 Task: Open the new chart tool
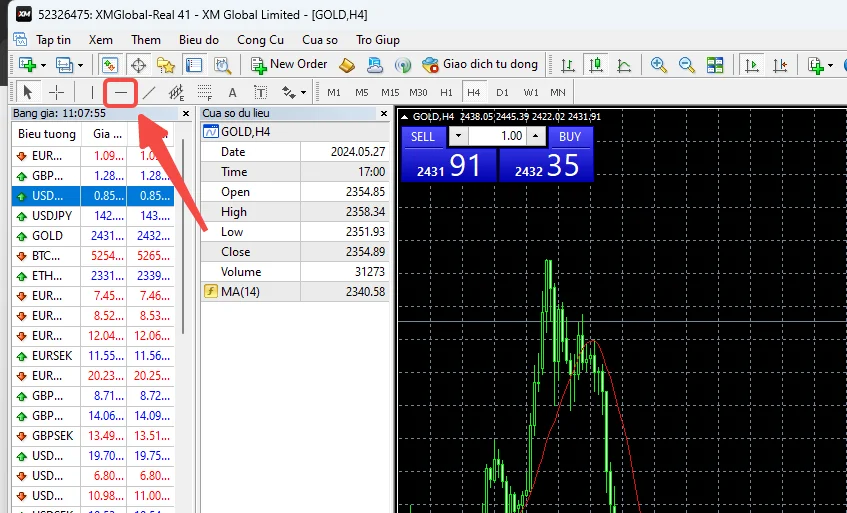[x=27, y=65]
